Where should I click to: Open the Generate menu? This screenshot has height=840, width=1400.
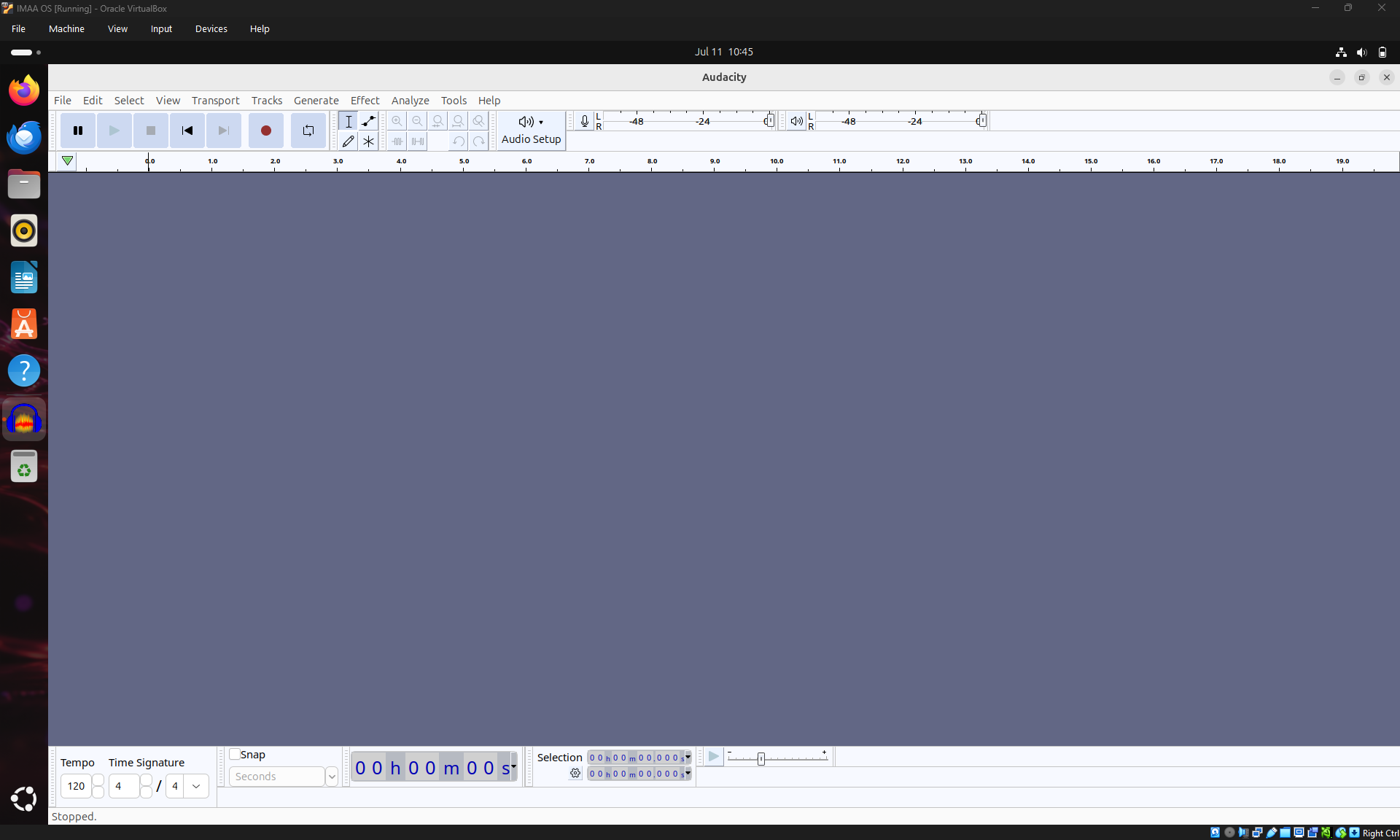(316, 101)
